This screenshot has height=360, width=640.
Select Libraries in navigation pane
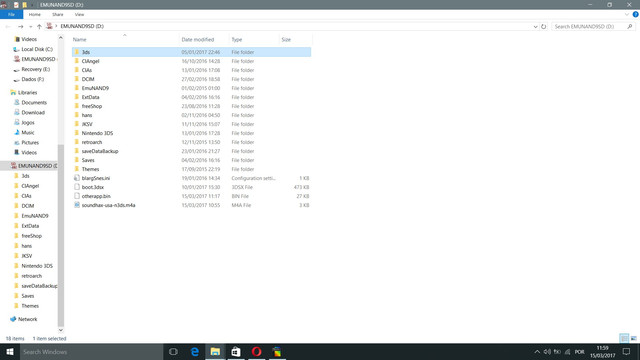[24, 93]
